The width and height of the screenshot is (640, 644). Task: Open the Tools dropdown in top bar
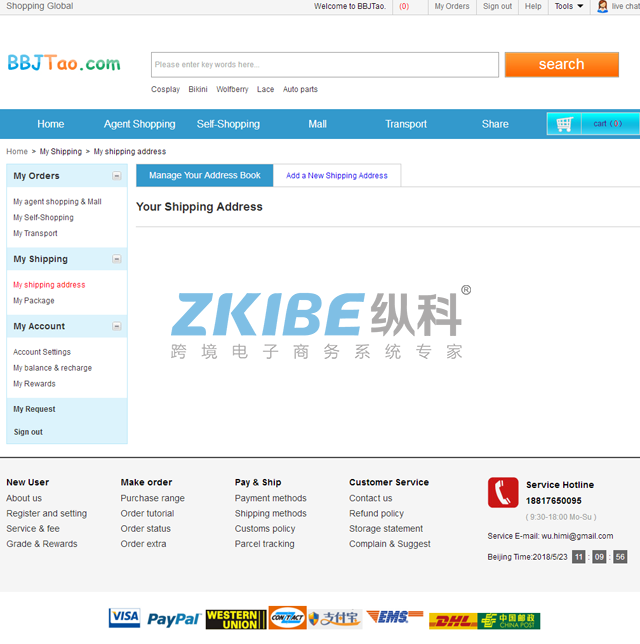click(569, 6)
